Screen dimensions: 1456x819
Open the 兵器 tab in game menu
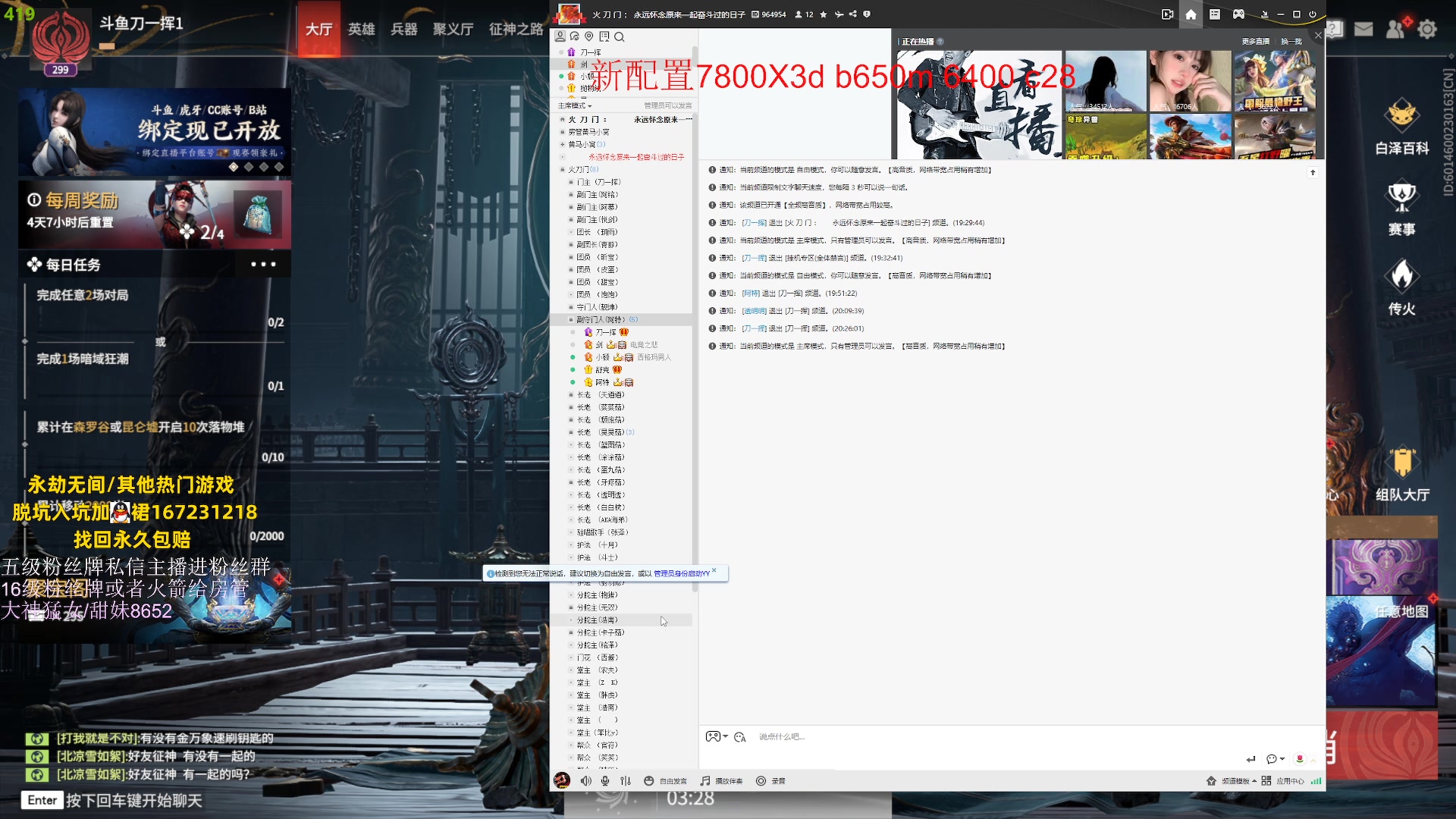[404, 29]
